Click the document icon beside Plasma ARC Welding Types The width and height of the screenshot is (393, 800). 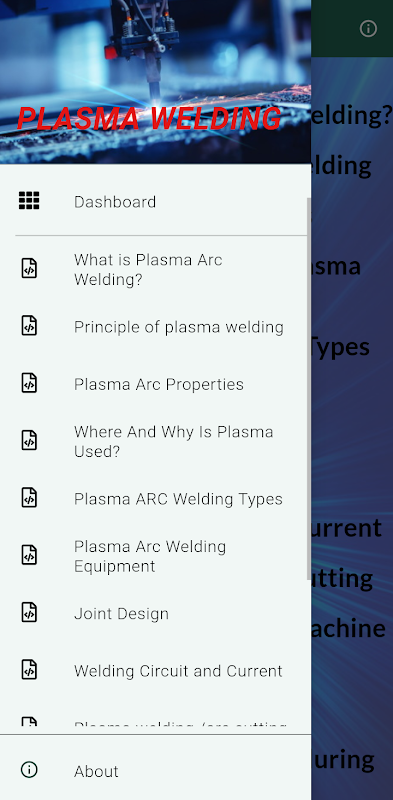[x=29, y=497]
